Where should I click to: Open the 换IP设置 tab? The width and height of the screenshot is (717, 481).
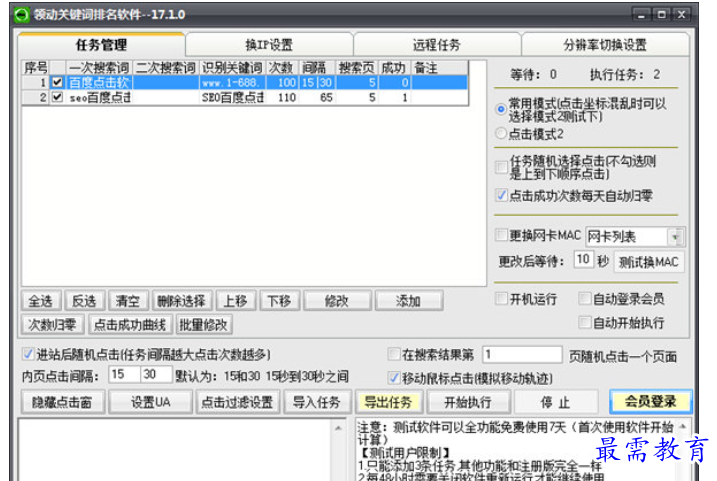click(x=269, y=44)
